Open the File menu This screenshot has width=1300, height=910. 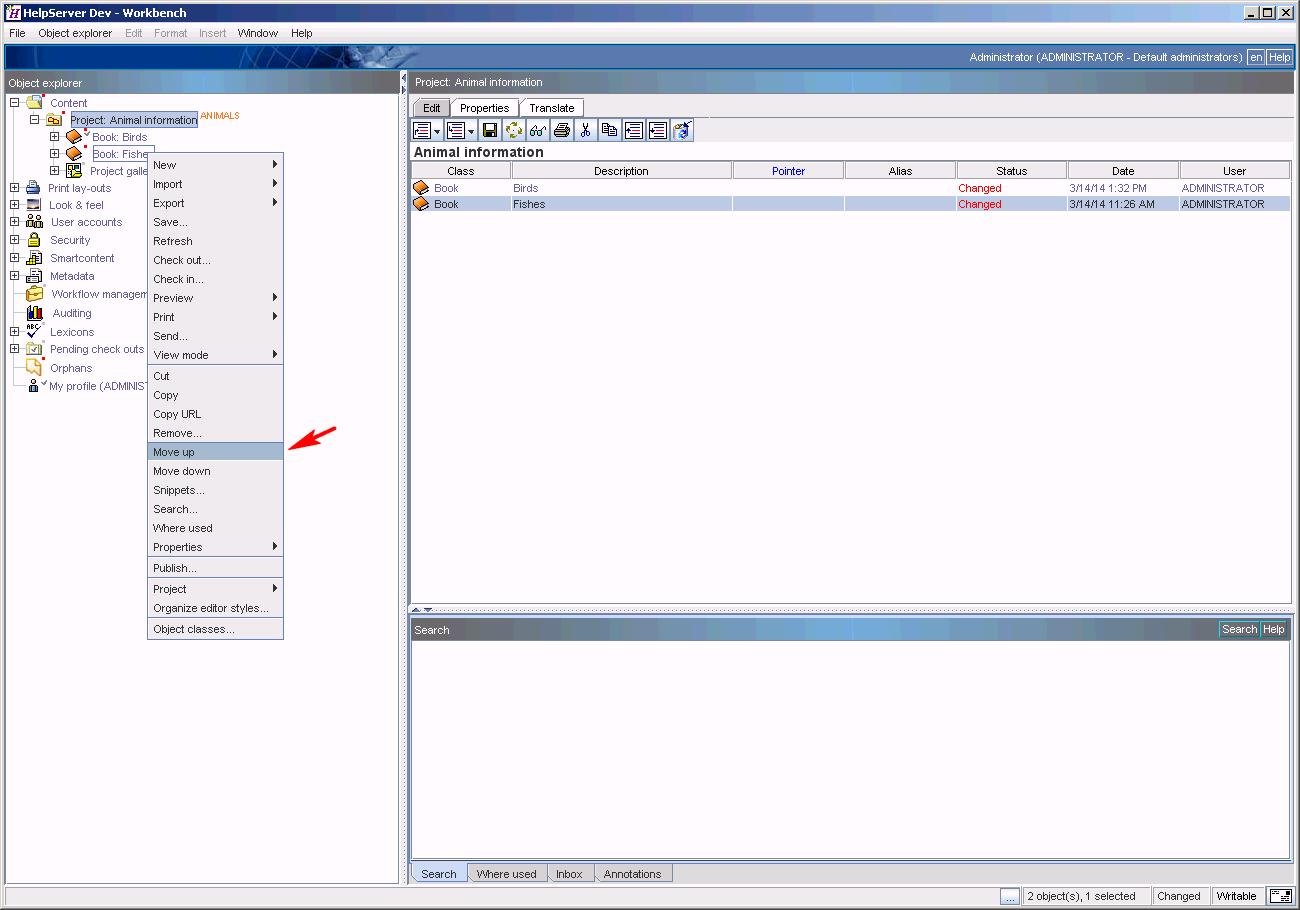[17, 33]
